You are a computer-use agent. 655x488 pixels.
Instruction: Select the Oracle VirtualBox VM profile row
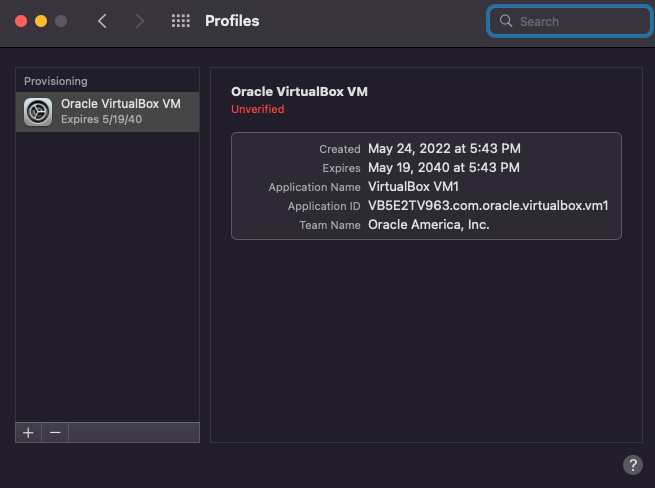(120, 112)
